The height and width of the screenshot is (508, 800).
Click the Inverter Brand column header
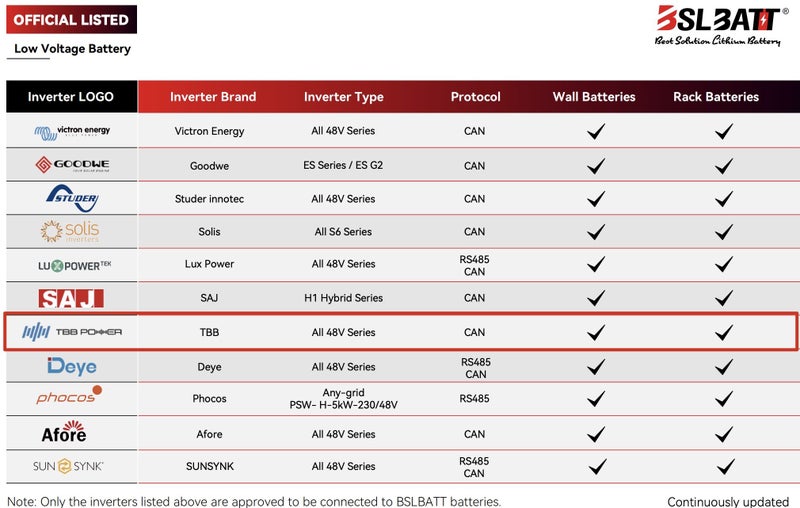(x=213, y=97)
